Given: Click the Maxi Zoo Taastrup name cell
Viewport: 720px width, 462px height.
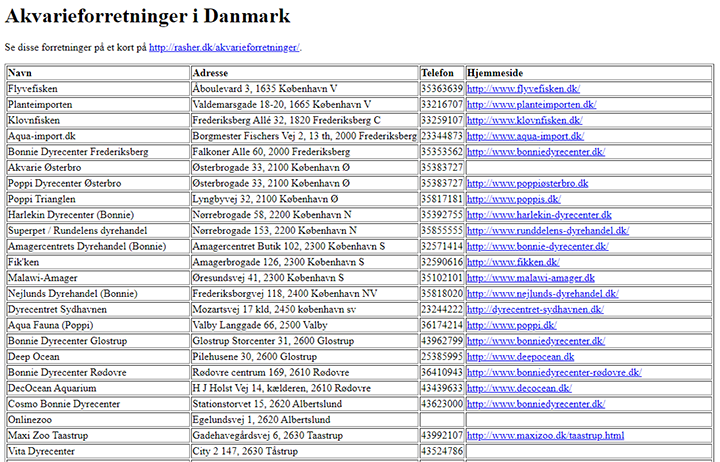Looking at the screenshot, I should coord(98,435).
